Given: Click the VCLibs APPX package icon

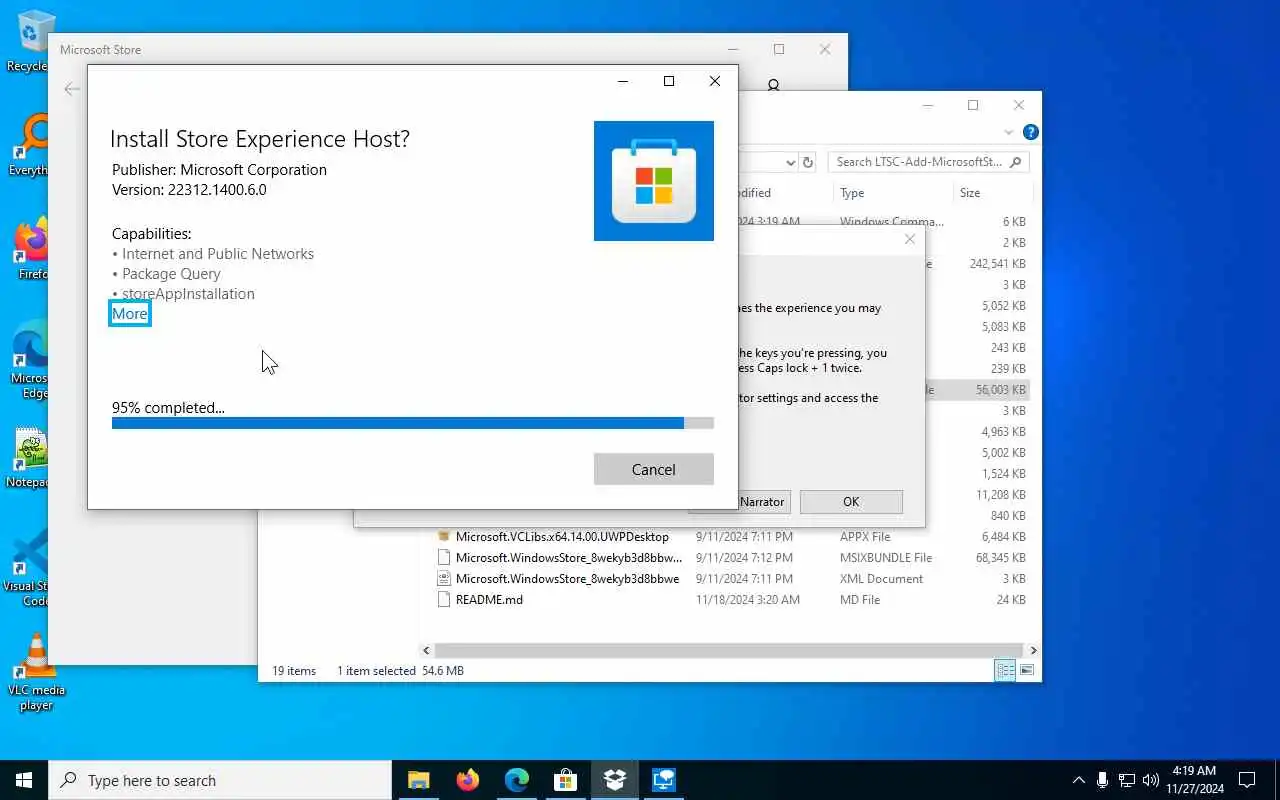Looking at the screenshot, I should pos(445,537).
